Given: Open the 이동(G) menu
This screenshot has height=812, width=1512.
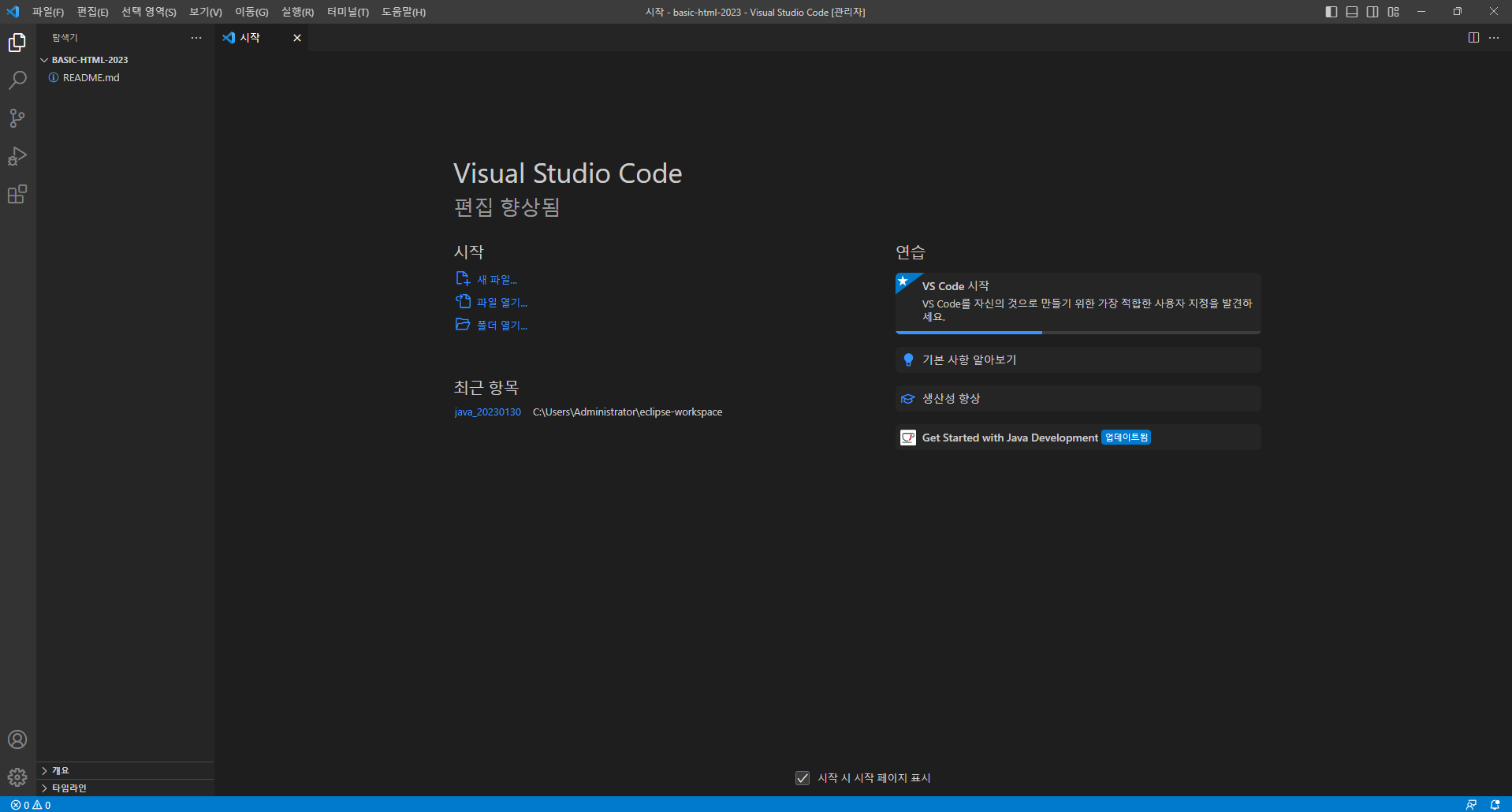Looking at the screenshot, I should [x=251, y=12].
